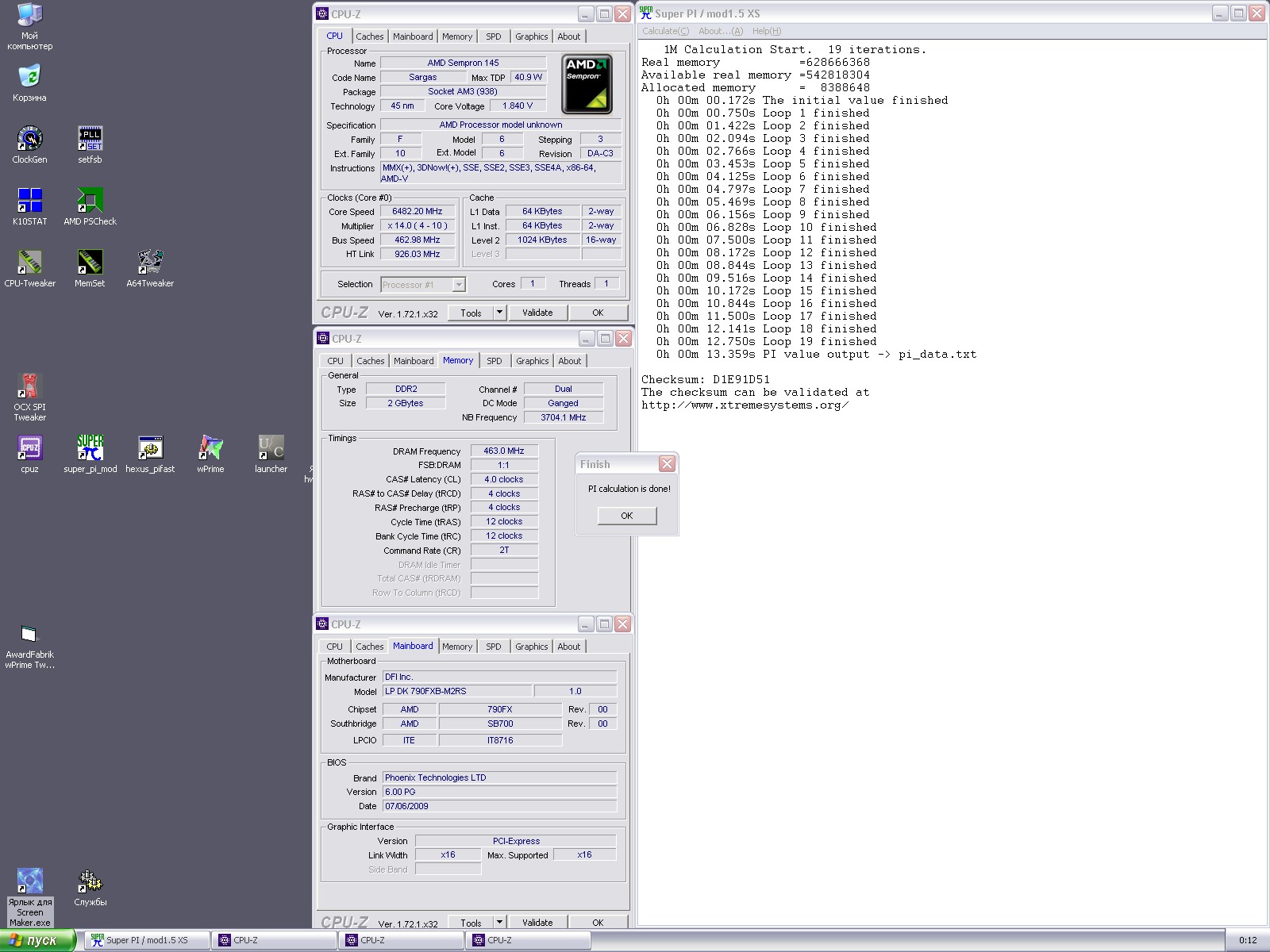Click the BIOS Date 07/06/2009 field
Image resolution: width=1270 pixels, height=952 pixels.
click(499, 806)
